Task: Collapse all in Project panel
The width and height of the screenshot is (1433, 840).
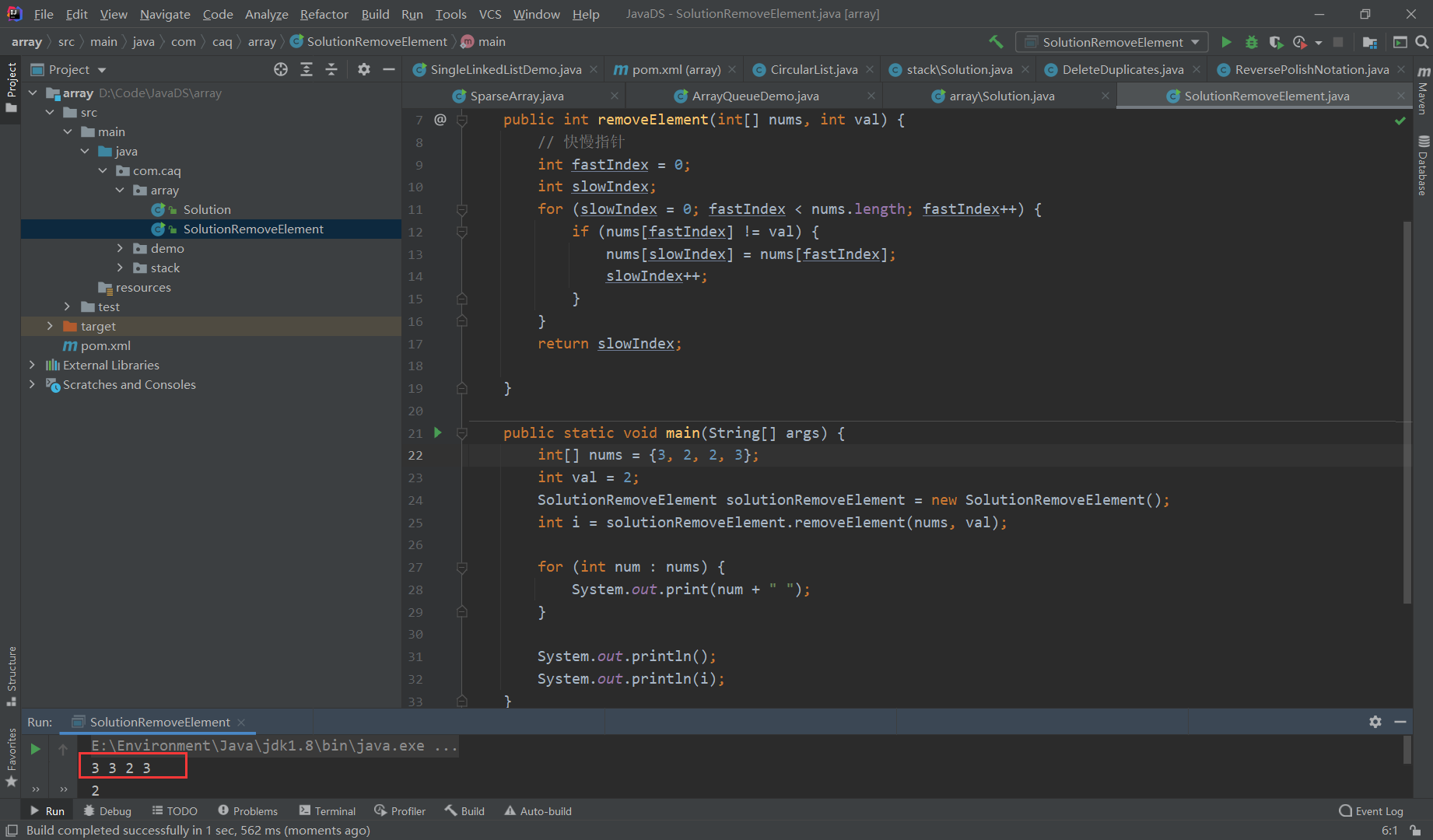Action: pyautogui.click(x=331, y=69)
